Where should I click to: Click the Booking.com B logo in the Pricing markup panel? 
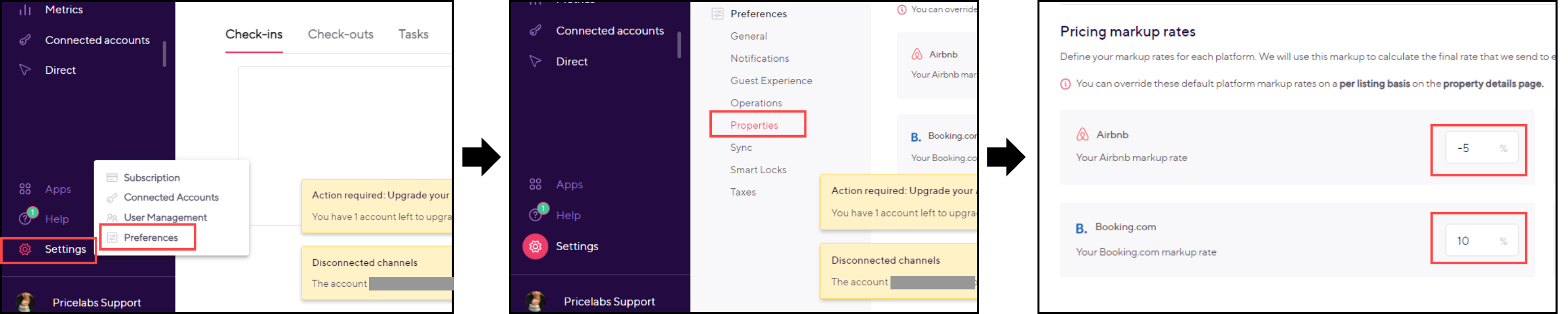point(1081,229)
